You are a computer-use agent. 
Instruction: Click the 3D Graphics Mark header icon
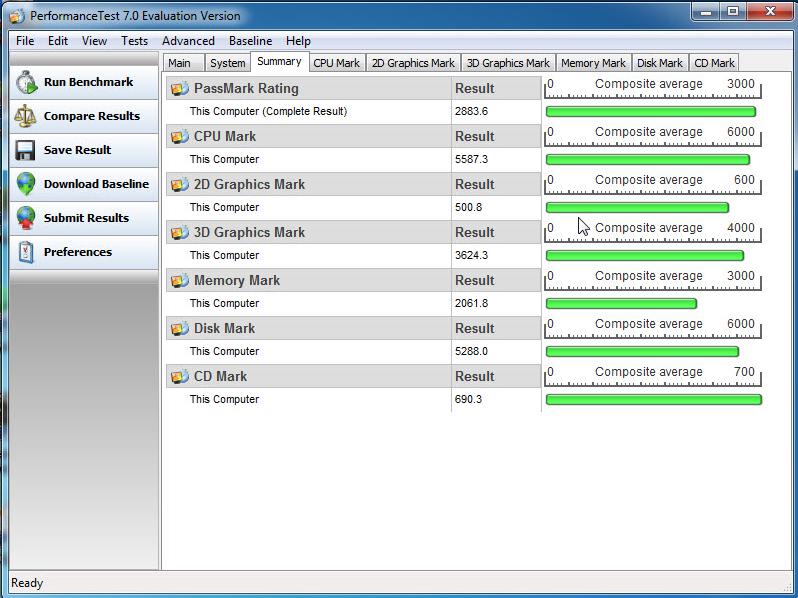point(180,233)
